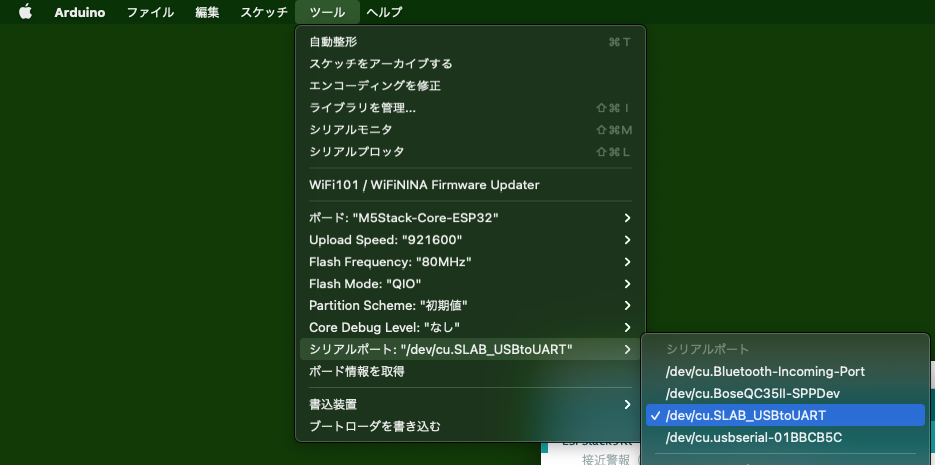Select /dev/cu.usbserial-01BBCB5C serial port
This screenshot has width=935, height=465.
point(785,437)
